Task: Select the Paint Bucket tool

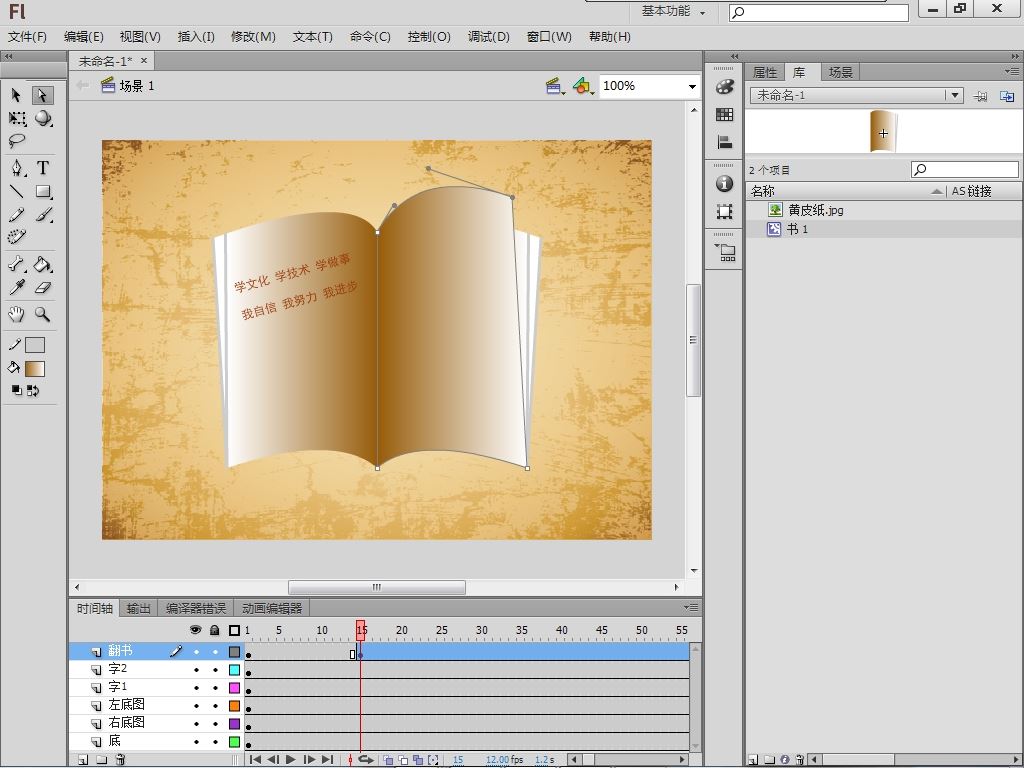Action: 43,265
